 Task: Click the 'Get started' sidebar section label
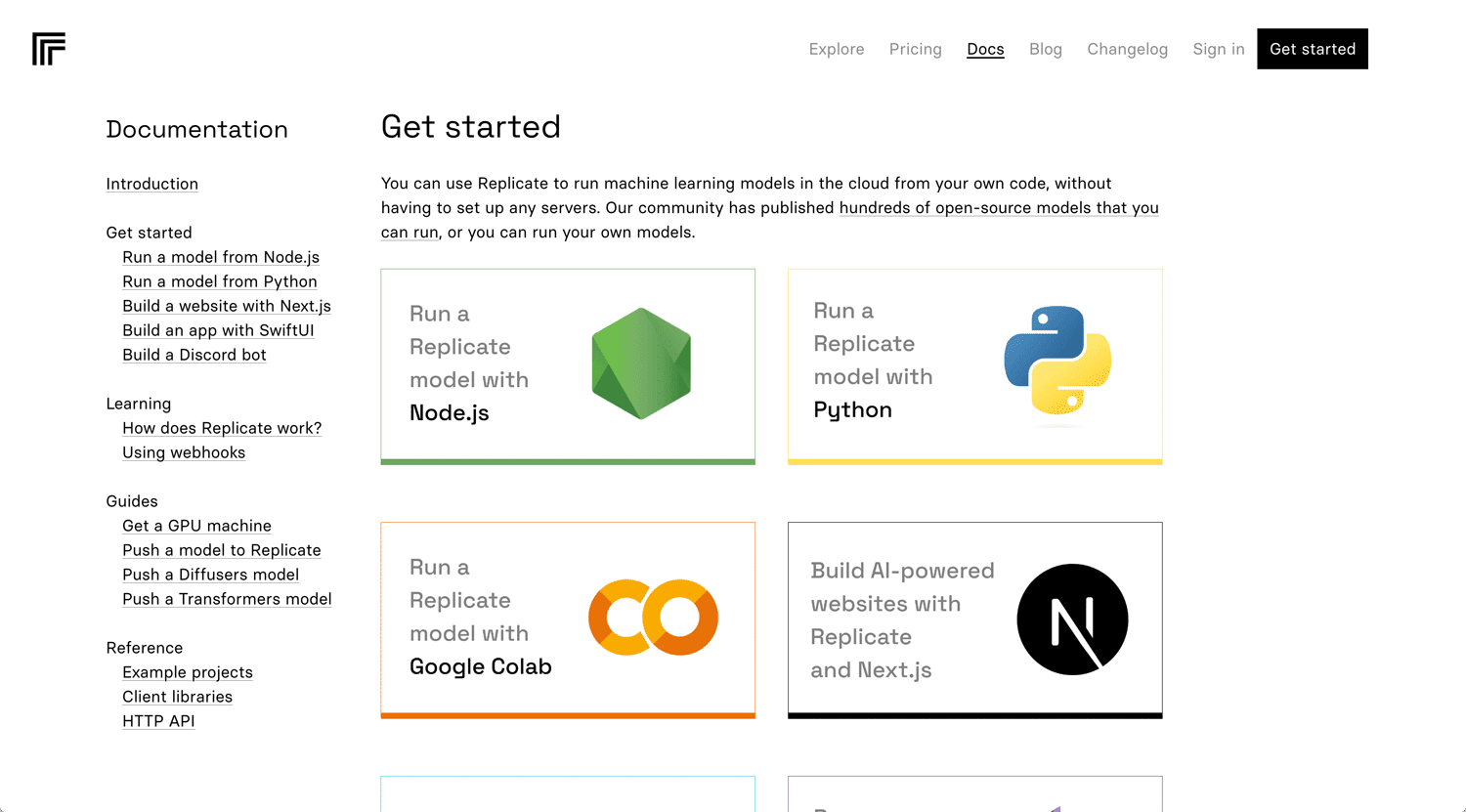point(150,233)
